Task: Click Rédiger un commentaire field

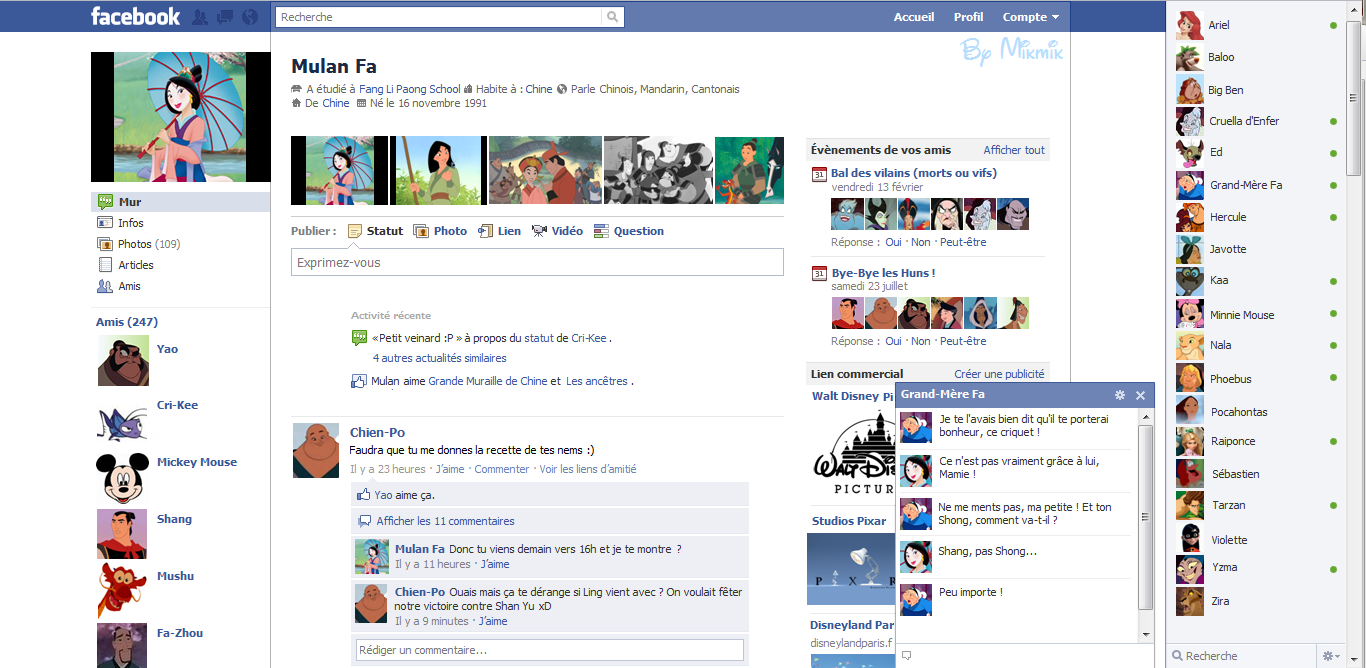Action: pyautogui.click(x=550, y=650)
